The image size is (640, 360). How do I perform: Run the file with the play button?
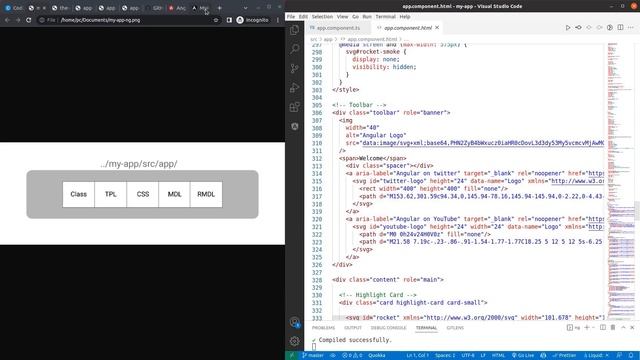[x=568, y=27]
